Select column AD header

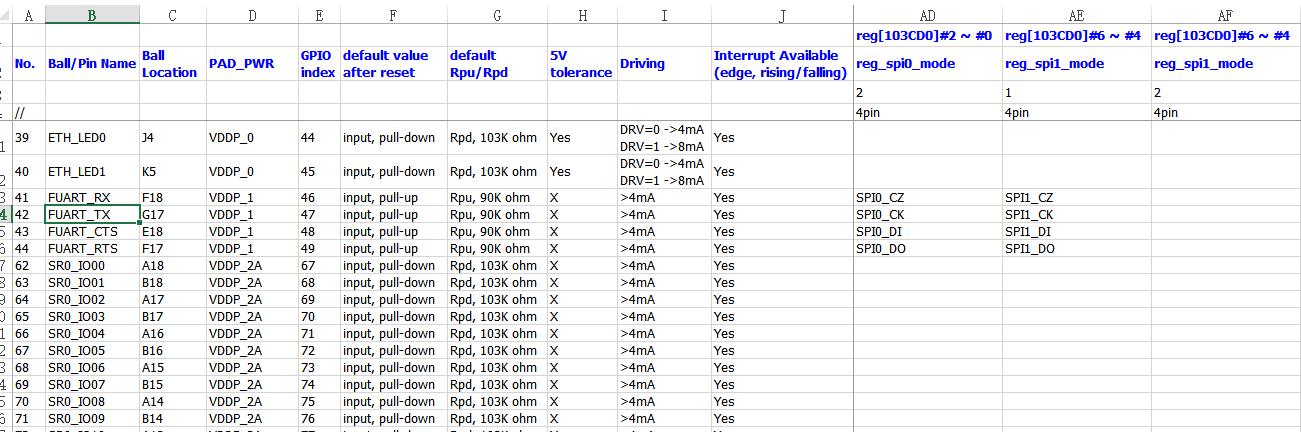(x=927, y=14)
